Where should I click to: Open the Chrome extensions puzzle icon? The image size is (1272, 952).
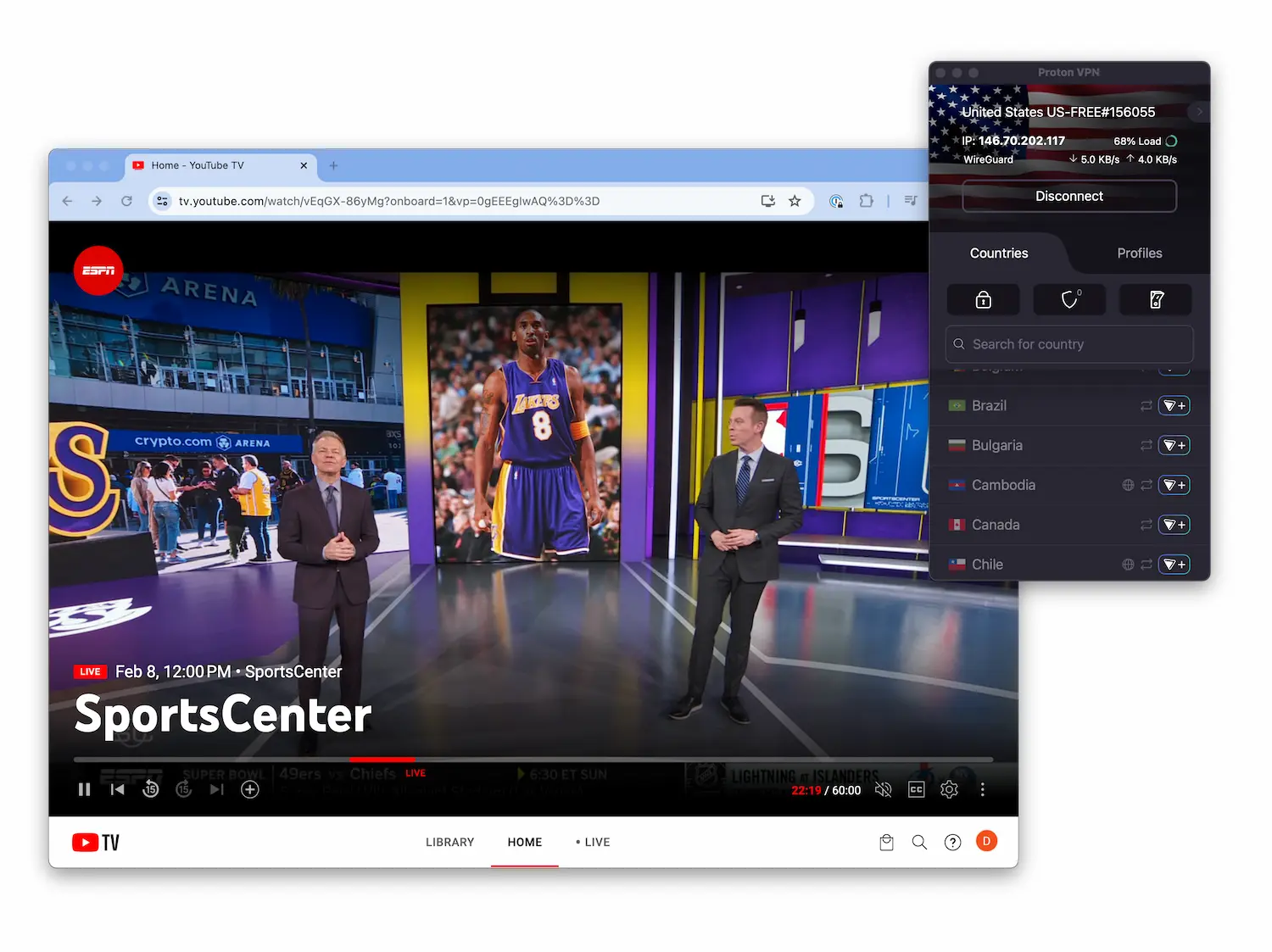[866, 201]
